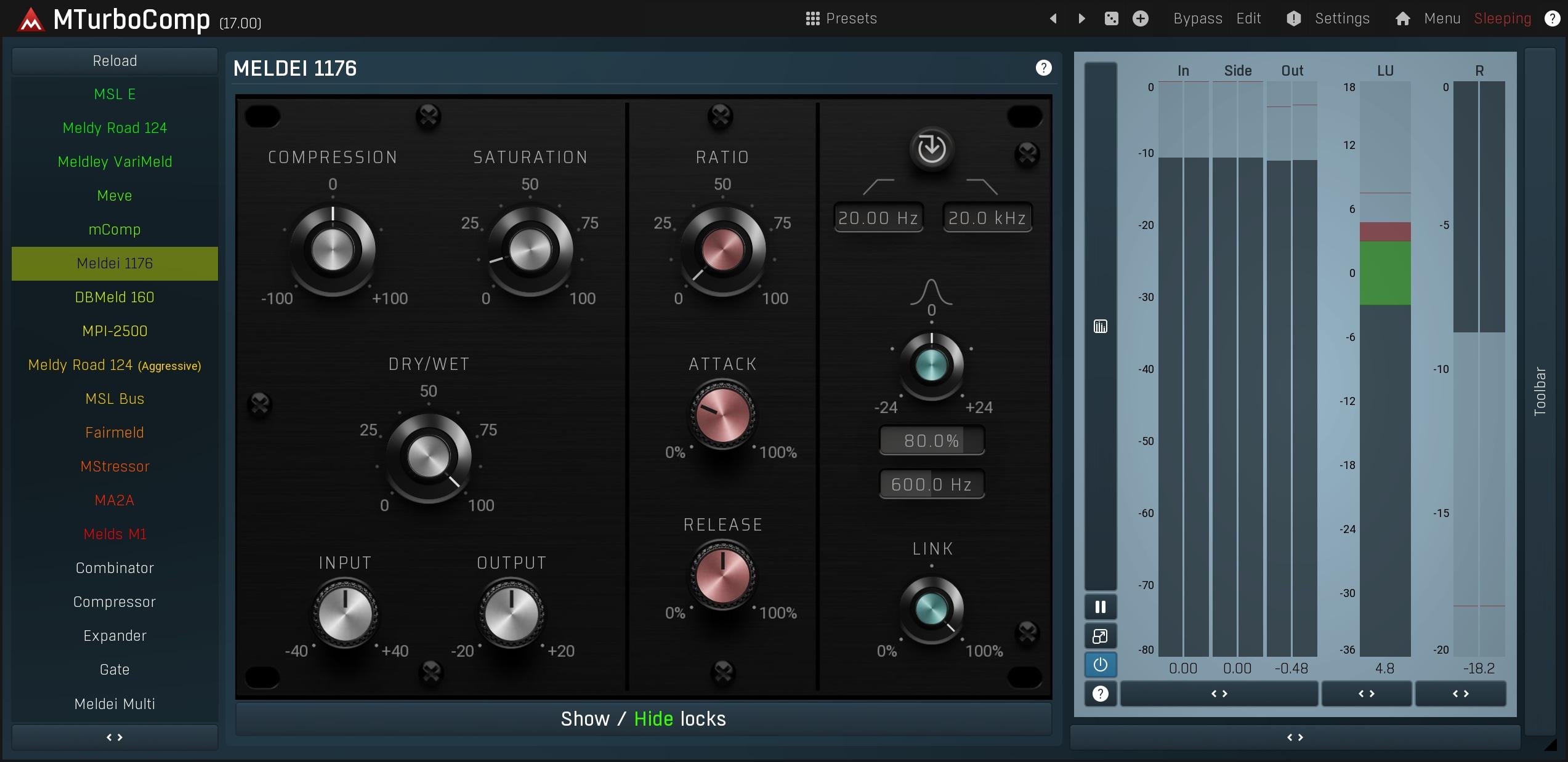Image resolution: width=1568 pixels, height=762 pixels.
Task: Click the 600.0 Hz frequency field
Action: [x=931, y=484]
